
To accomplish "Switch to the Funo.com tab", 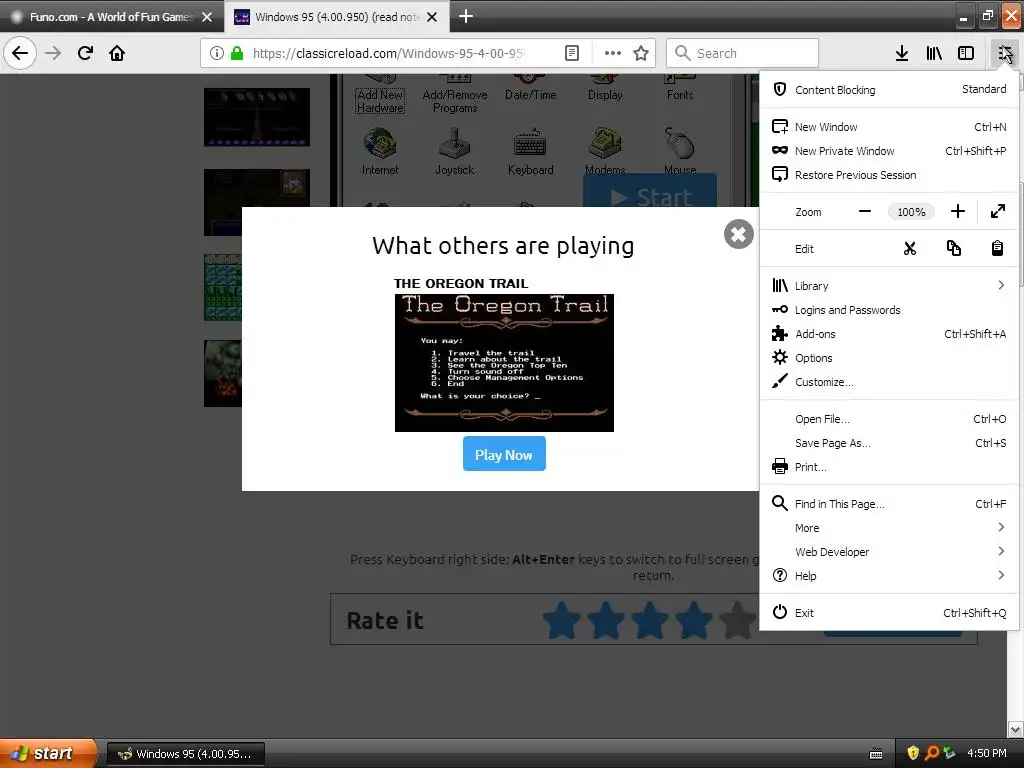I will [x=110, y=17].
